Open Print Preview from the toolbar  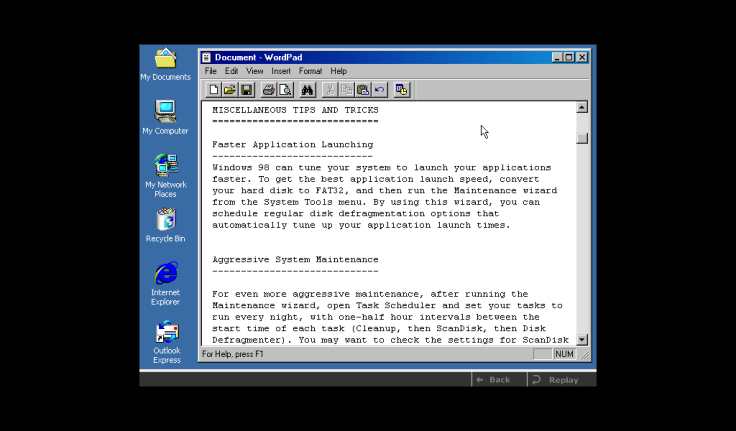[x=284, y=90]
